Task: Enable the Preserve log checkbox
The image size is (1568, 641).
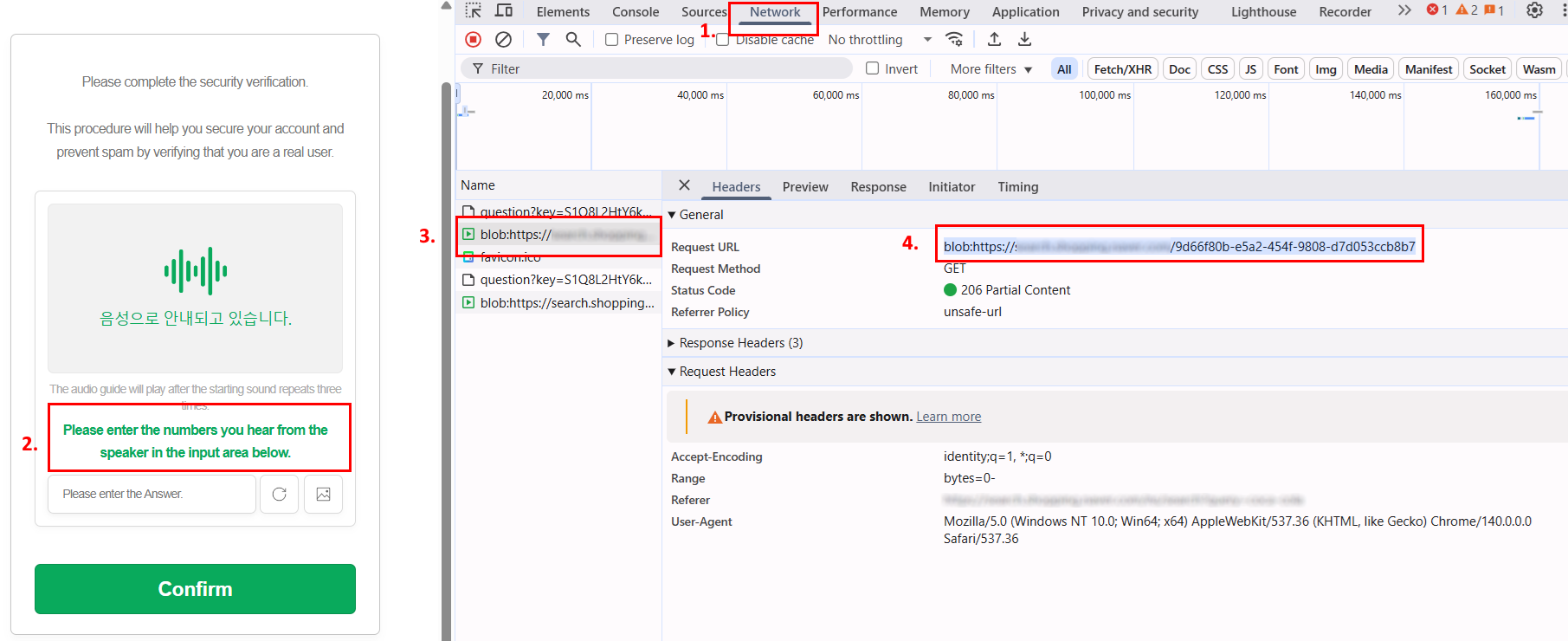Action: pos(611,40)
